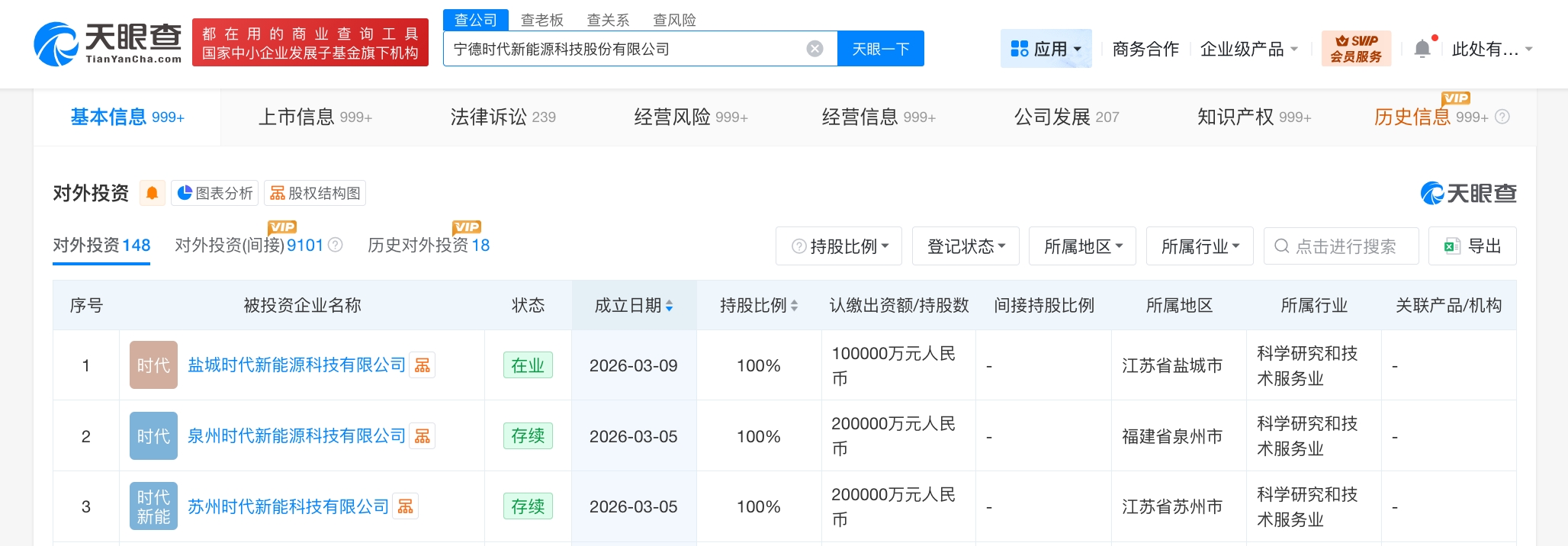The width and height of the screenshot is (1568, 546).
Task: Open the 登记状态 filter dropdown
Action: tap(966, 246)
